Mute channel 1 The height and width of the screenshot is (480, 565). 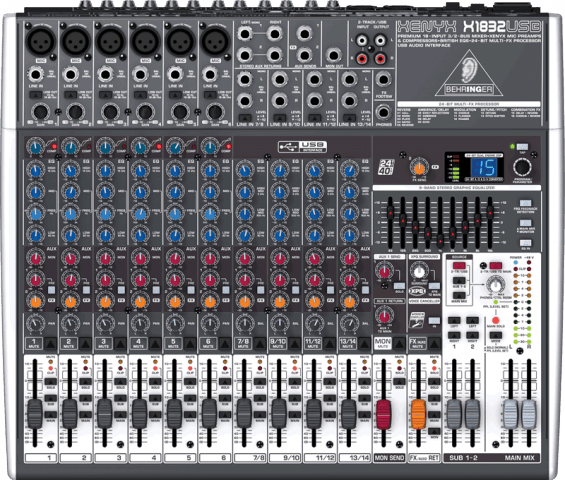point(51,344)
